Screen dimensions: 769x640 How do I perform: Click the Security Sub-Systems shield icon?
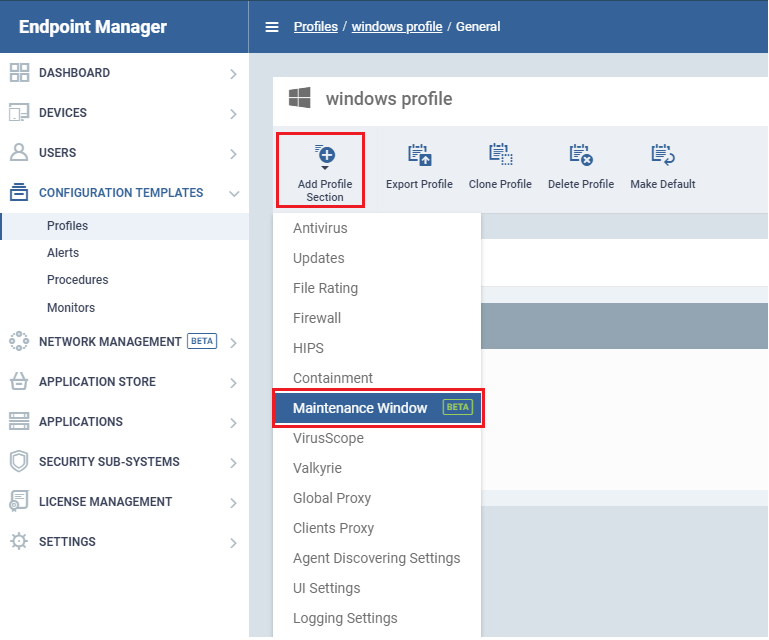pyautogui.click(x=19, y=461)
